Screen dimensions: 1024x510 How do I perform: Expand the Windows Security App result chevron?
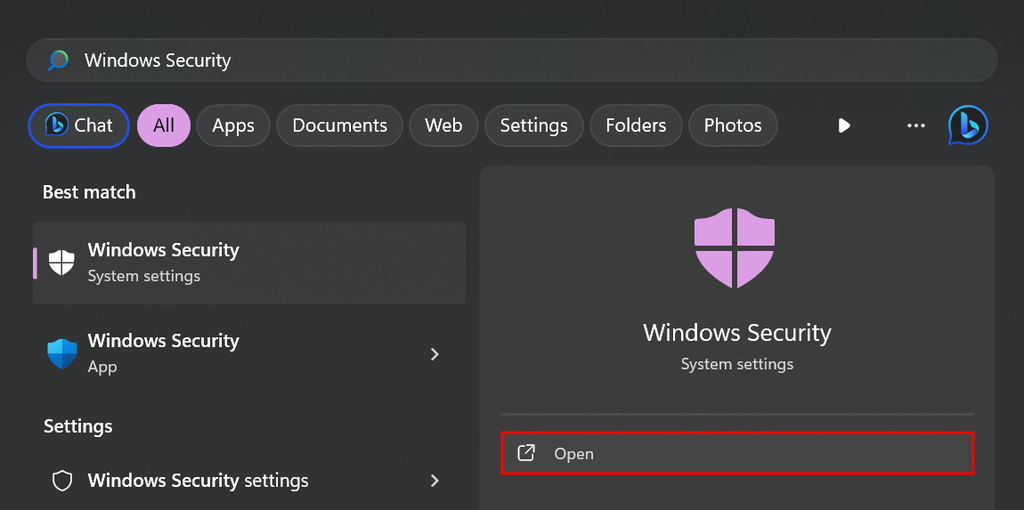(x=434, y=354)
